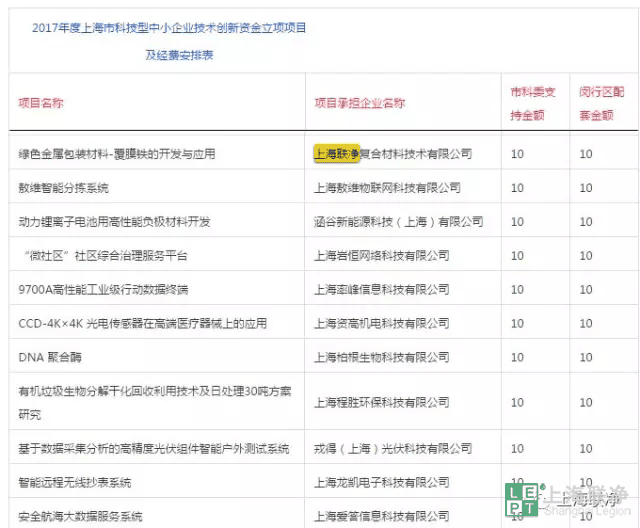Select company '戎得（上海）光伏科技有限公司'
This screenshot has height=528, width=640.
tap(393, 448)
